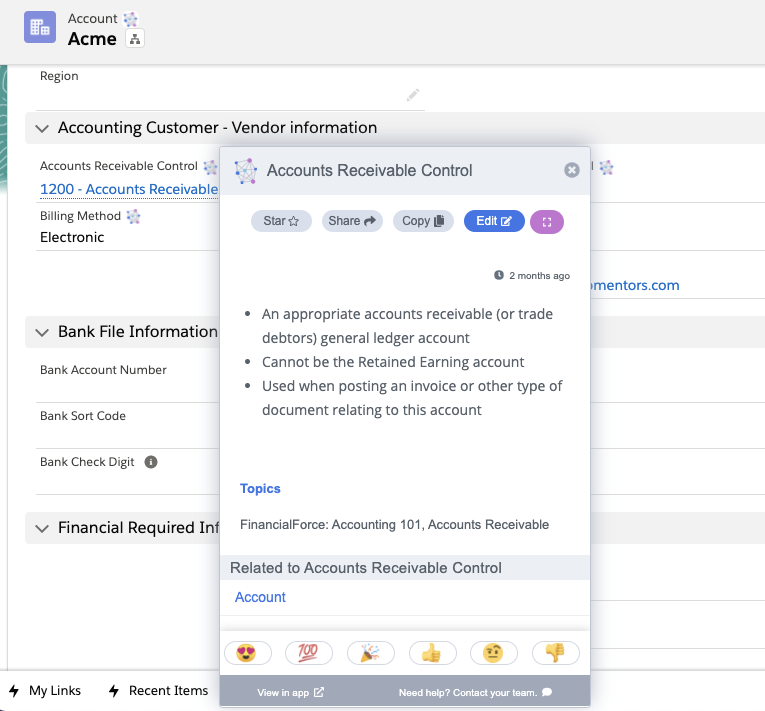
Task: Open My Links in utility bar
Action: 45,691
